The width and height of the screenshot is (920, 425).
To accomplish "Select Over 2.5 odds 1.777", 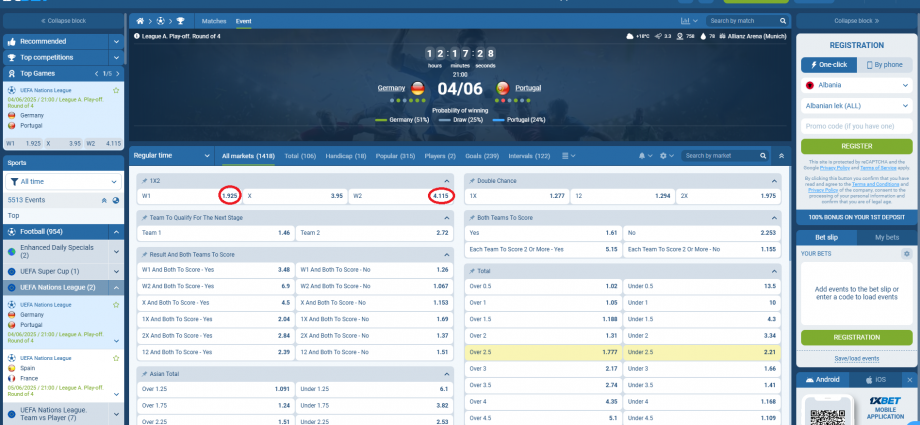I will tap(543, 352).
